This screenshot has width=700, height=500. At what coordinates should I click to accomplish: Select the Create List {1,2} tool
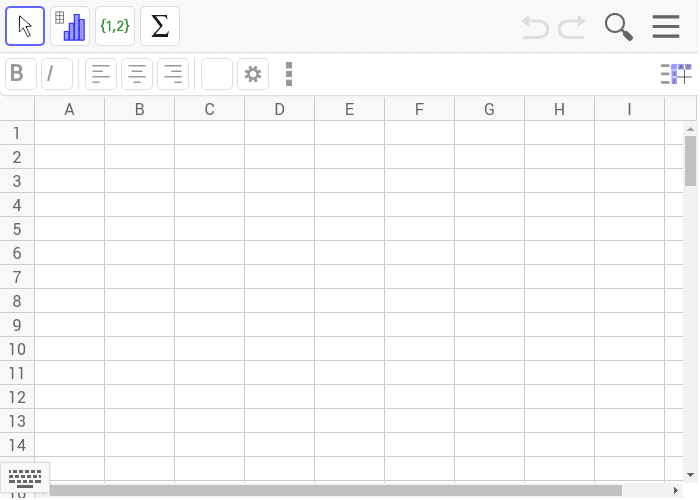[115, 26]
